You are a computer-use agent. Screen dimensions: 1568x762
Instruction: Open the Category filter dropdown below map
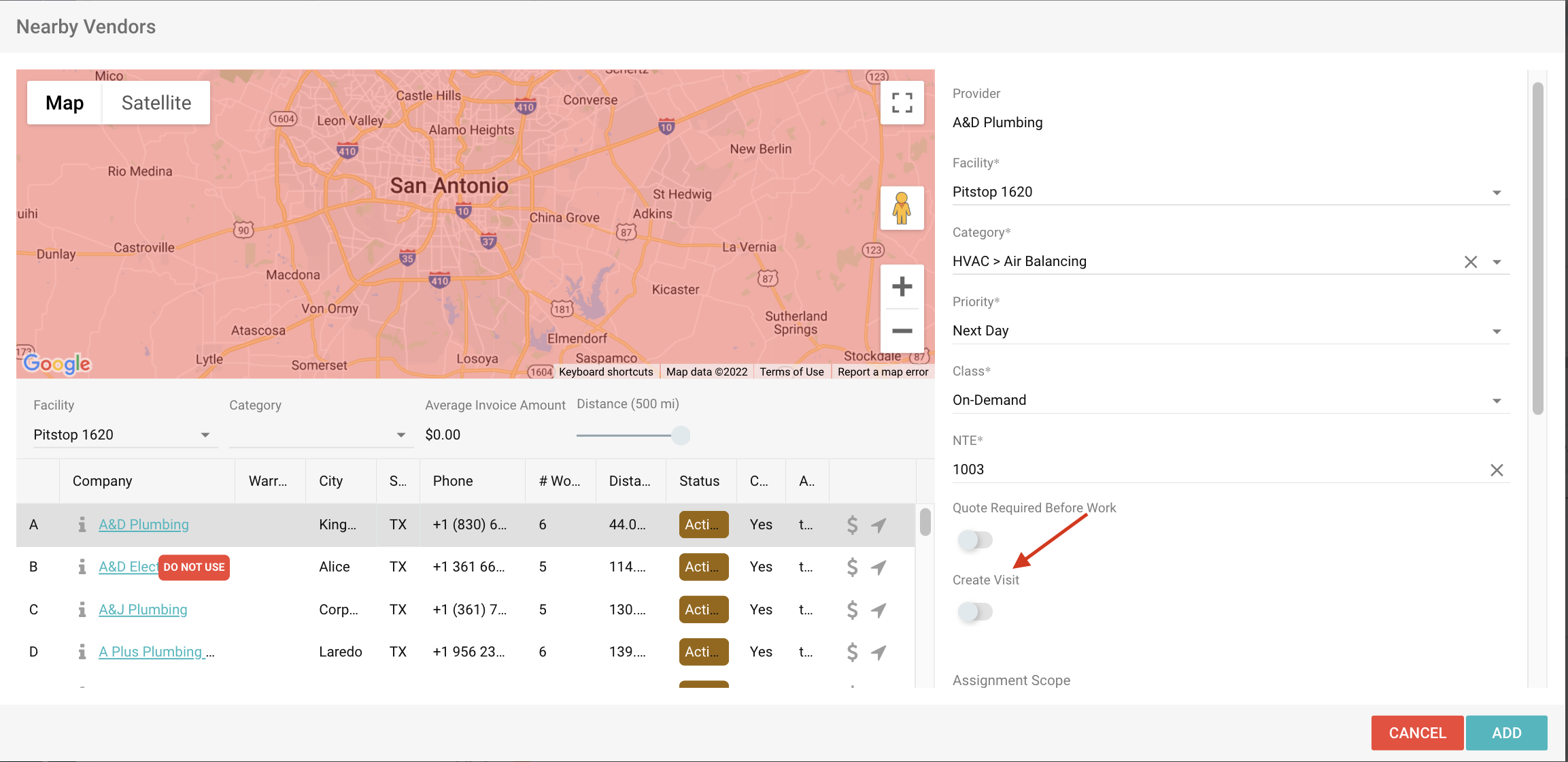pyautogui.click(x=321, y=435)
